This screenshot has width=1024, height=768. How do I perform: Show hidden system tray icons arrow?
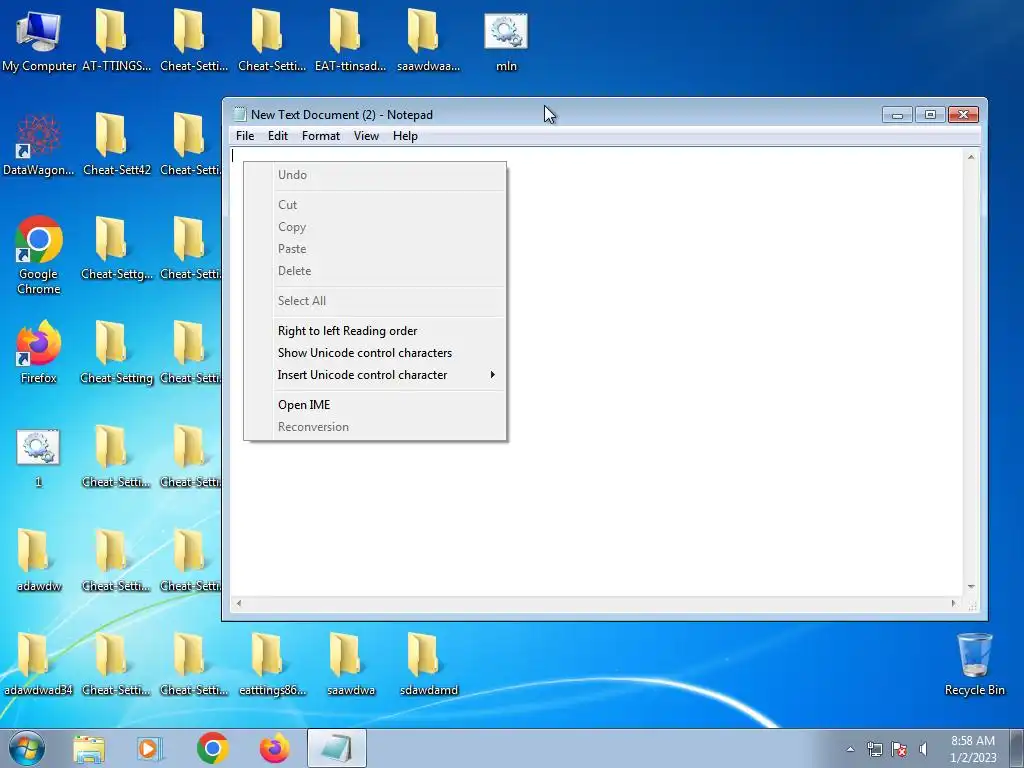point(850,749)
